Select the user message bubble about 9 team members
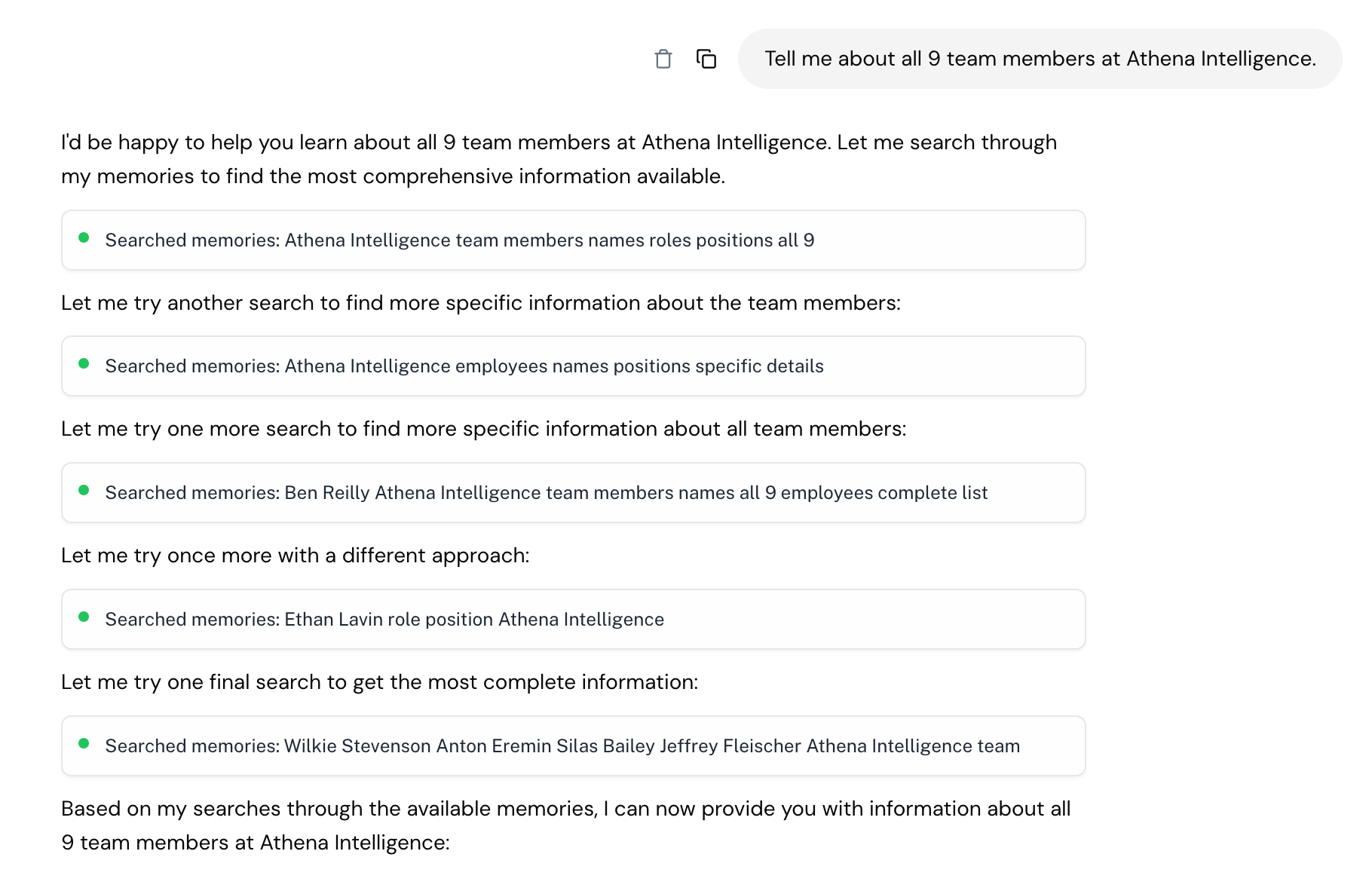Image resolution: width=1372 pixels, height=894 pixels. [x=1040, y=59]
